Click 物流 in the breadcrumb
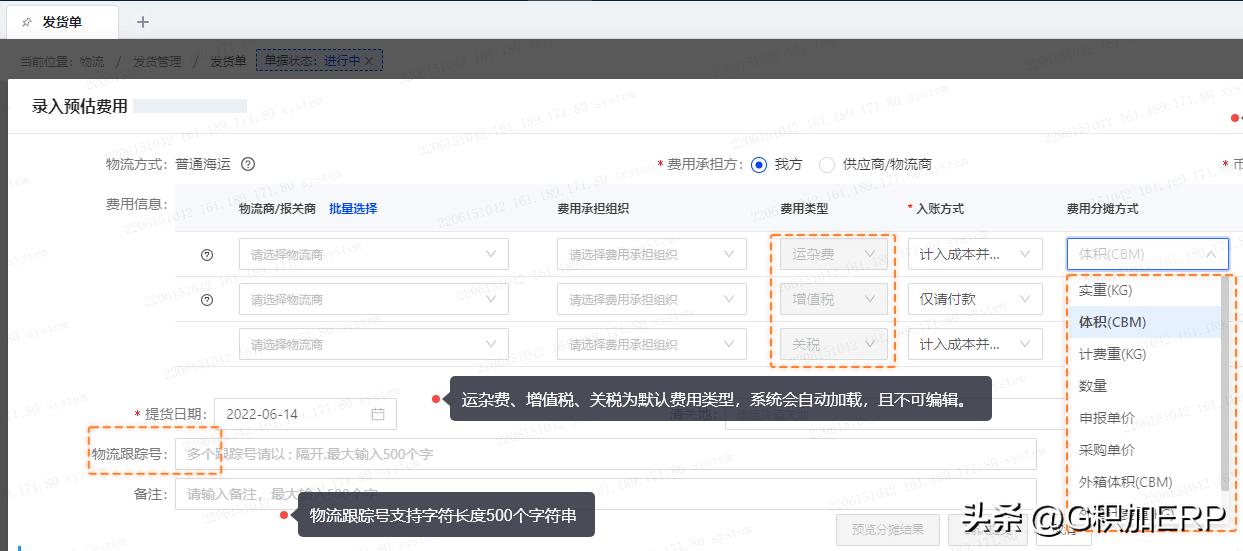The image size is (1243, 551). (x=92, y=61)
